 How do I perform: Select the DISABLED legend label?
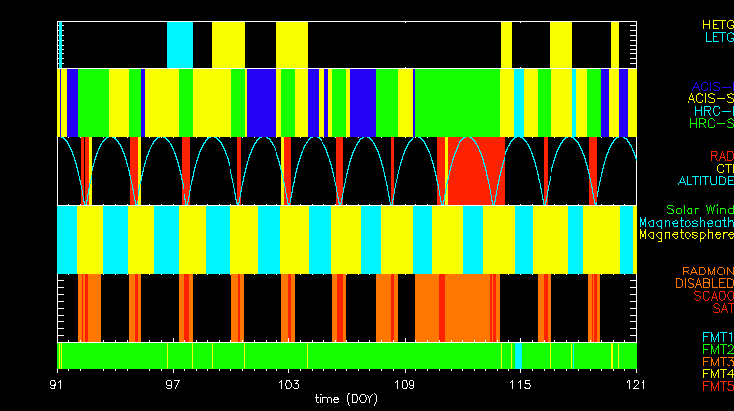[x=703, y=283]
